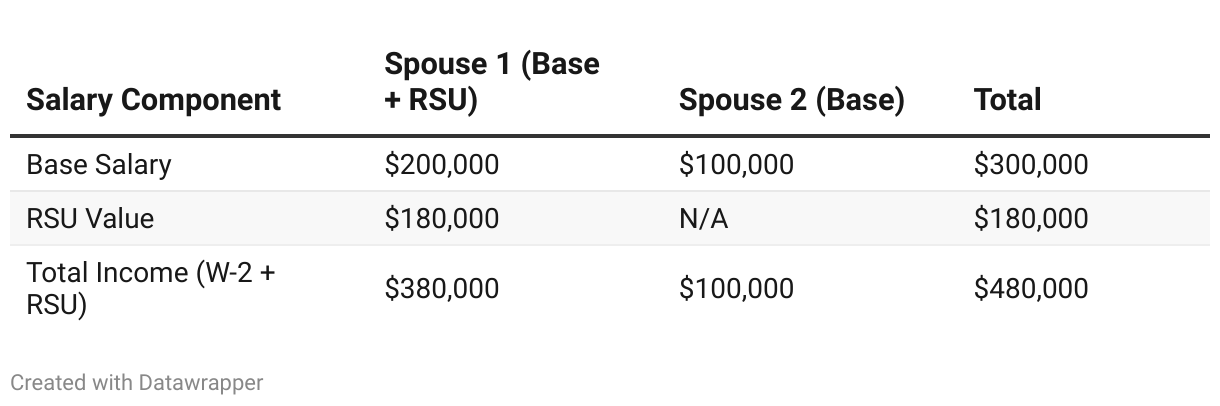This screenshot has width=1220, height=406.
Task: Click Spouse 2 base salary $100,000 cell
Action: click(736, 164)
